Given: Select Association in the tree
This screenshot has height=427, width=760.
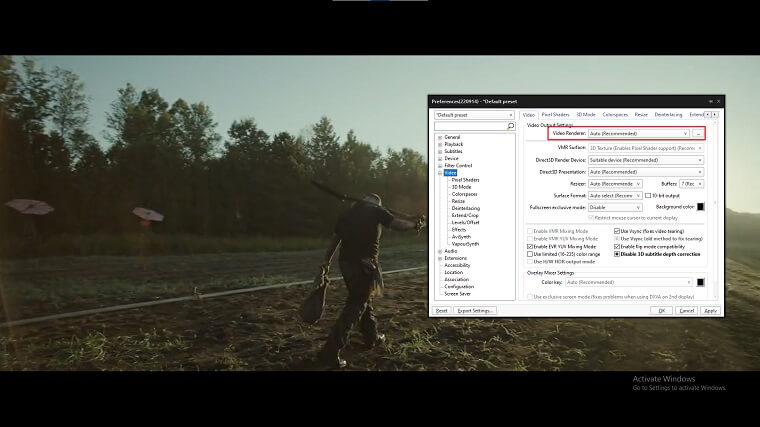Looking at the screenshot, I should (x=457, y=280).
